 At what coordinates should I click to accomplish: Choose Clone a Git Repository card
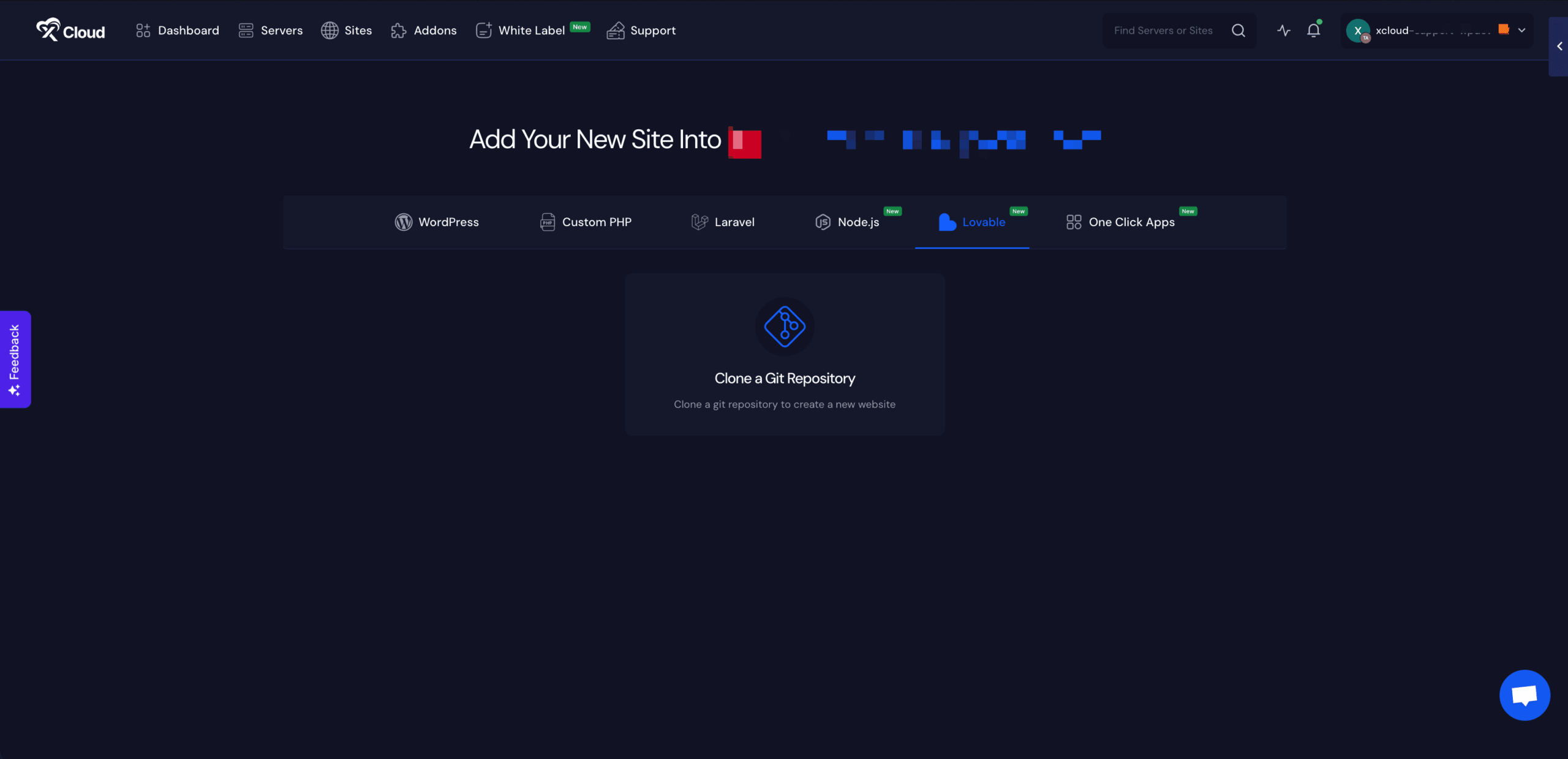tap(785, 378)
